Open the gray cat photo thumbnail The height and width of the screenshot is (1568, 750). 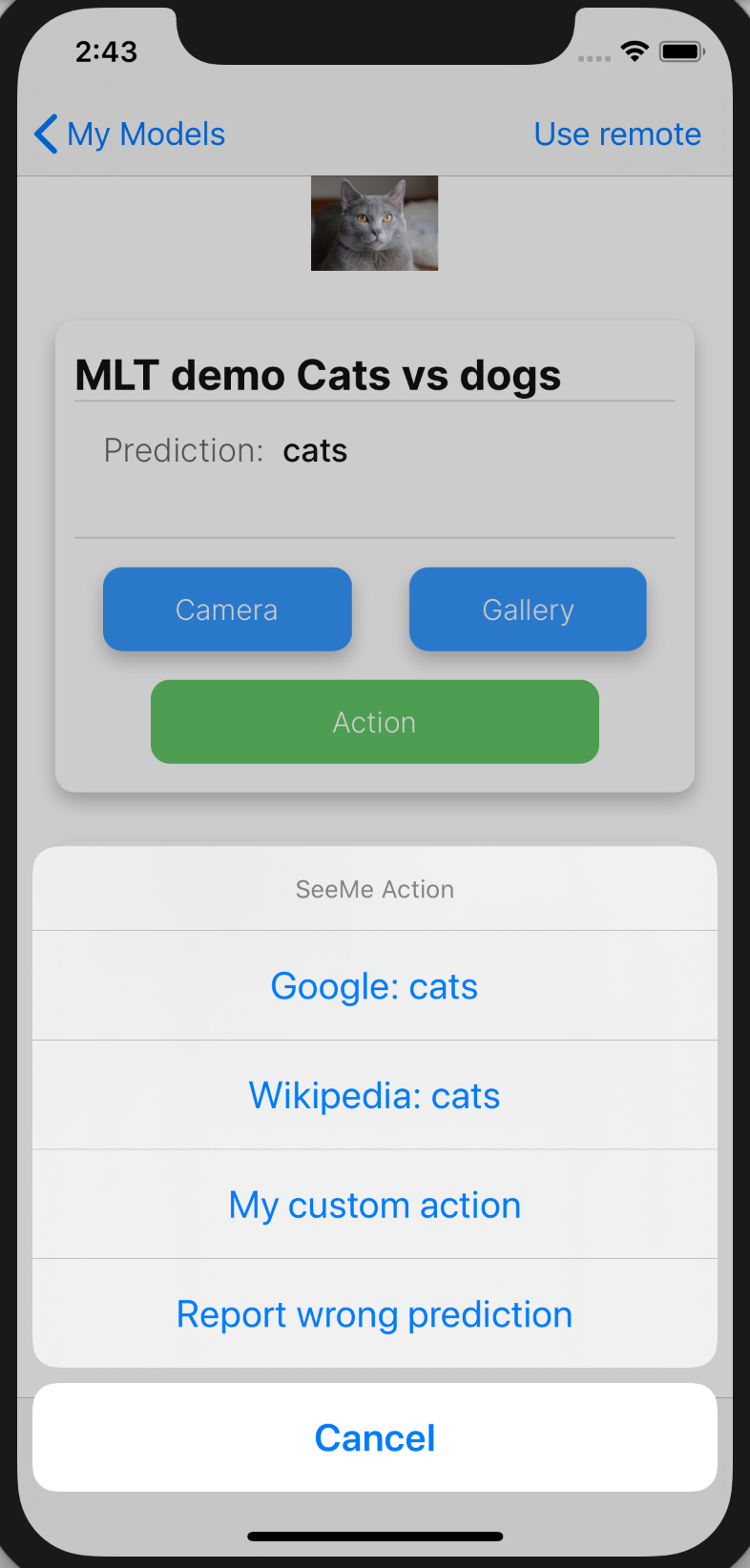coord(374,223)
